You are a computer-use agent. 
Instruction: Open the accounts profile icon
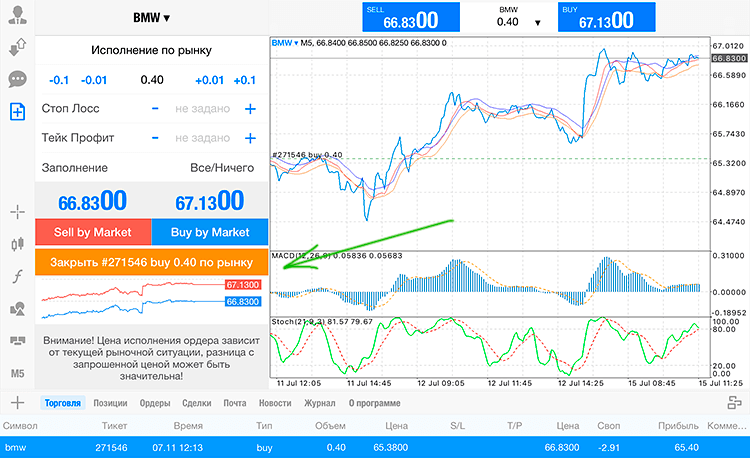tap(18, 15)
